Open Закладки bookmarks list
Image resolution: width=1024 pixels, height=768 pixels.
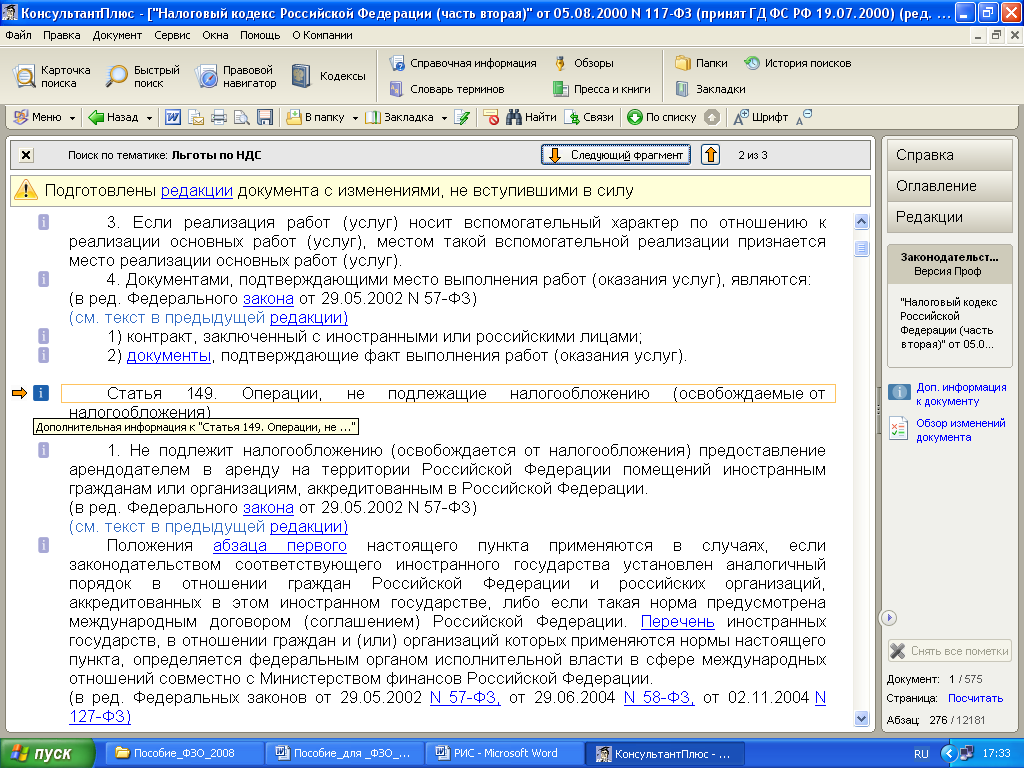(710, 89)
